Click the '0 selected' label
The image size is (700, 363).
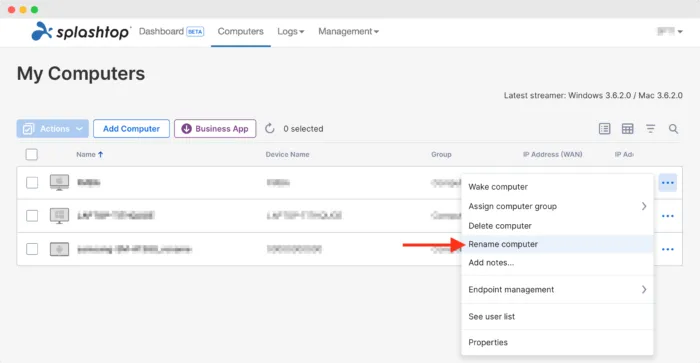(303, 129)
